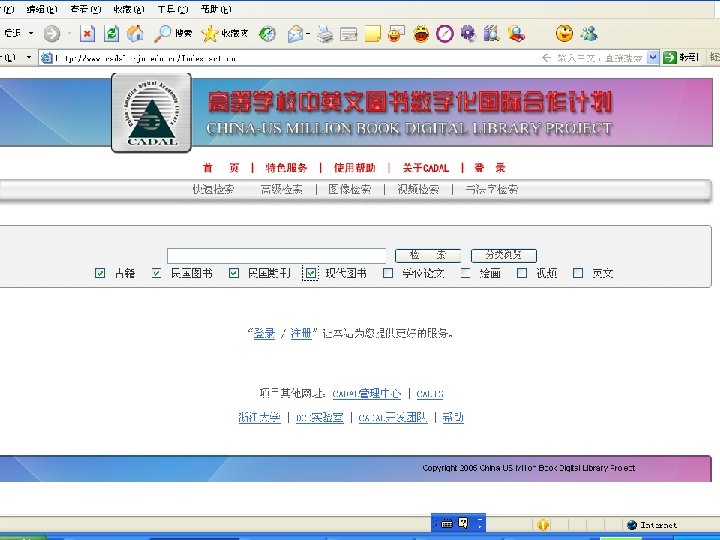Open 特色服务 navigation item
The height and width of the screenshot is (540, 720).
click(x=286, y=168)
